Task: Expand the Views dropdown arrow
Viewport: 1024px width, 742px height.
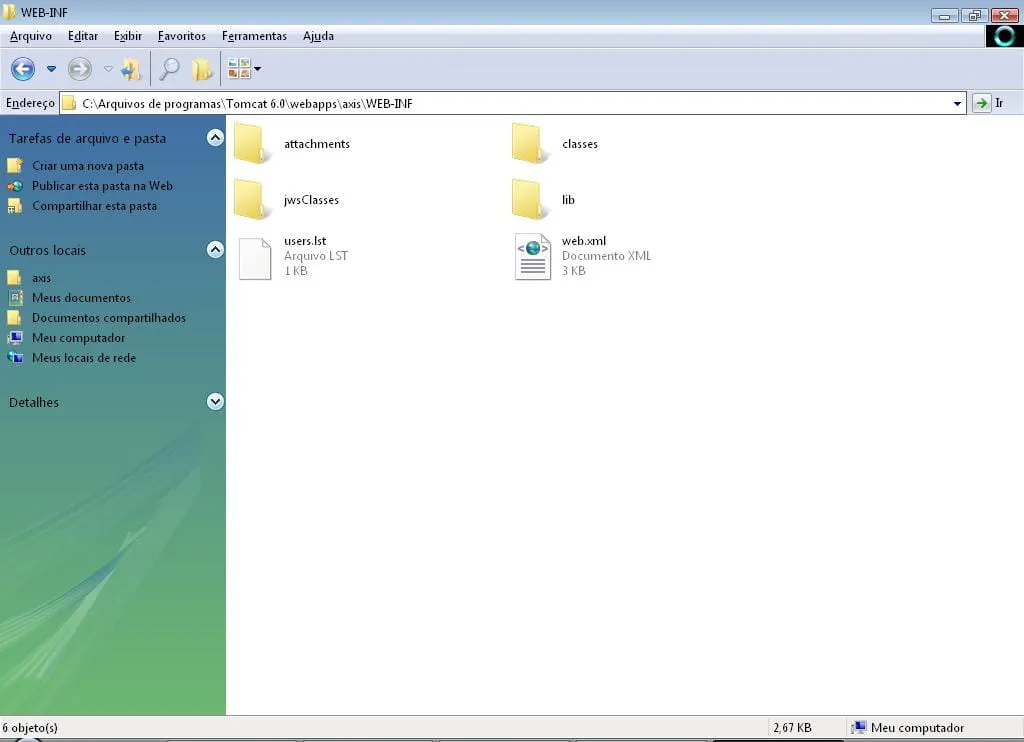Action: (x=257, y=69)
